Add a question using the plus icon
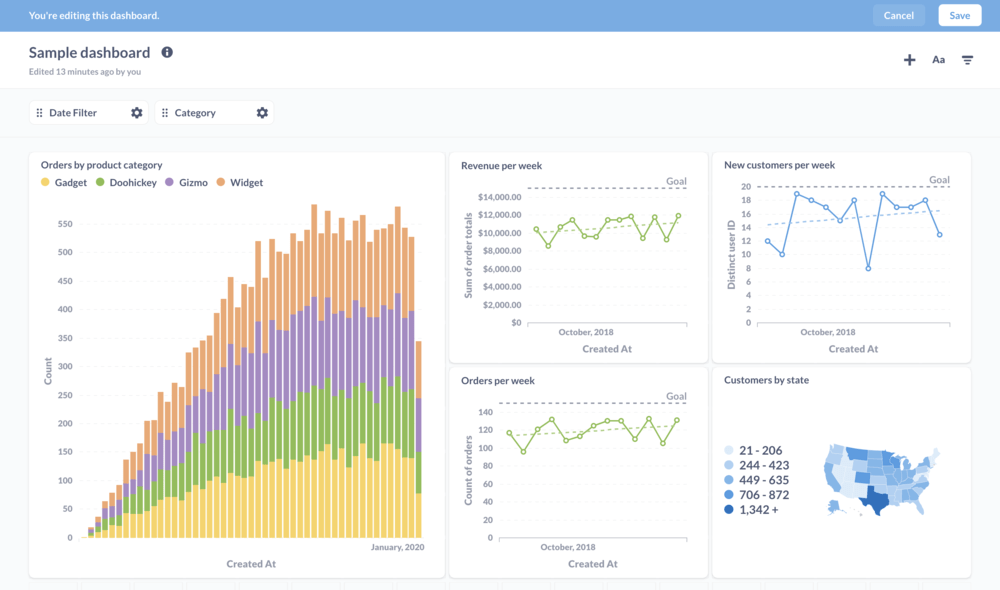1000x590 pixels. [x=909, y=59]
